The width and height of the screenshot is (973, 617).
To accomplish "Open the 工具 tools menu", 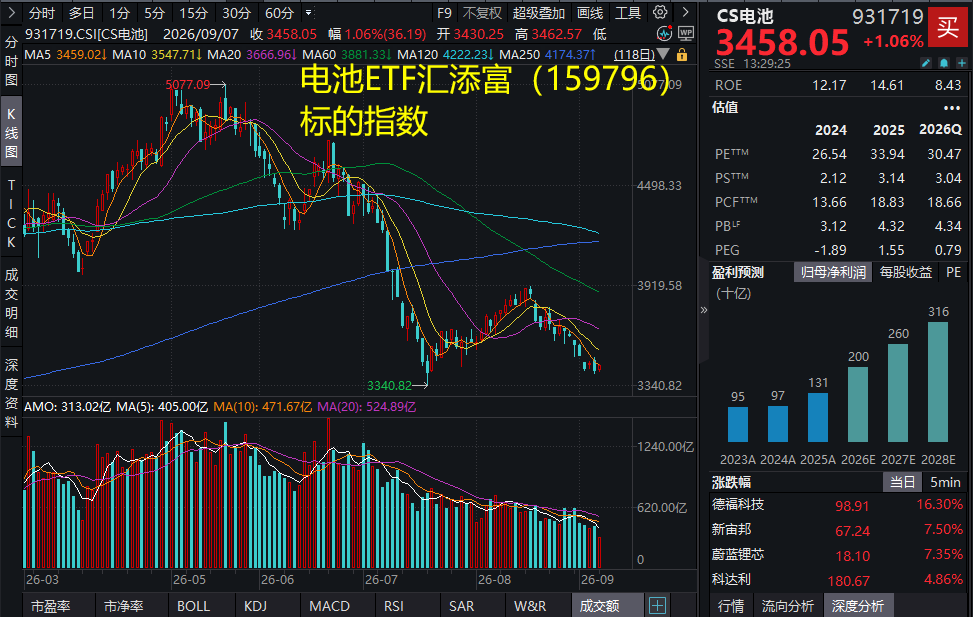I will click(628, 13).
